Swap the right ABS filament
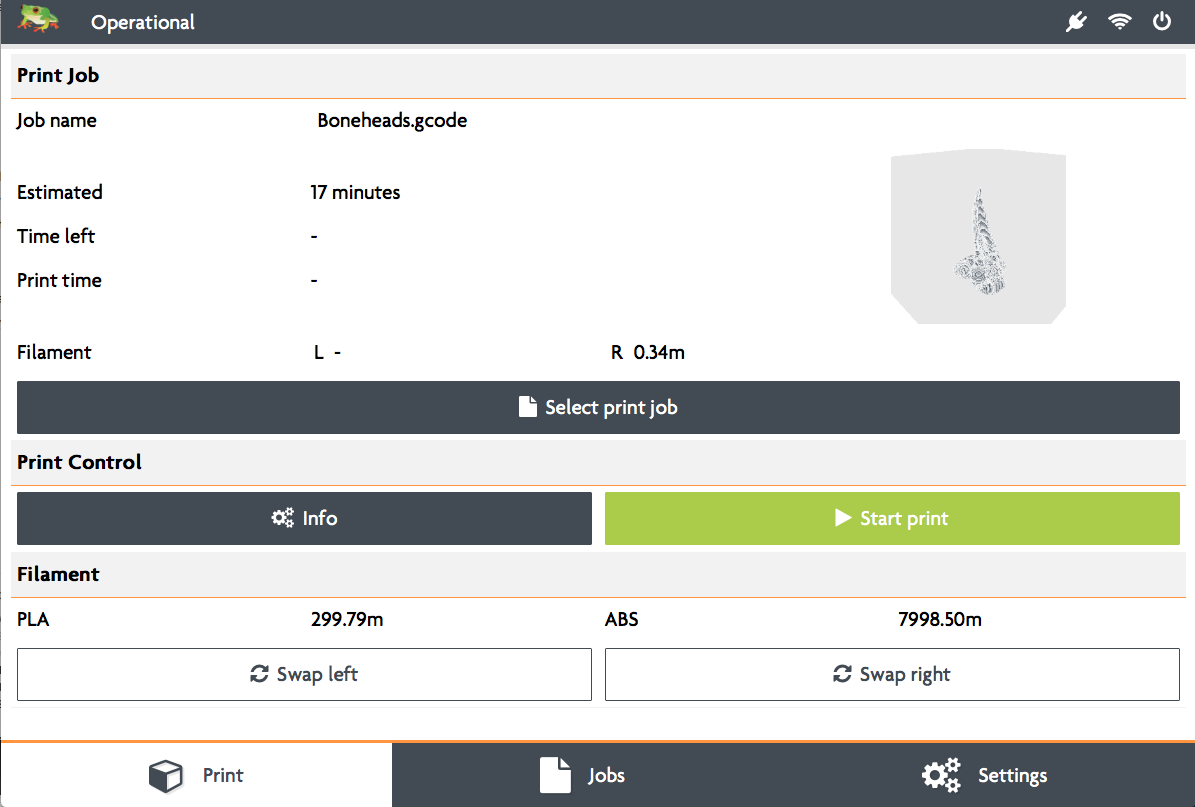1195x807 pixels. pyautogui.click(x=892, y=674)
